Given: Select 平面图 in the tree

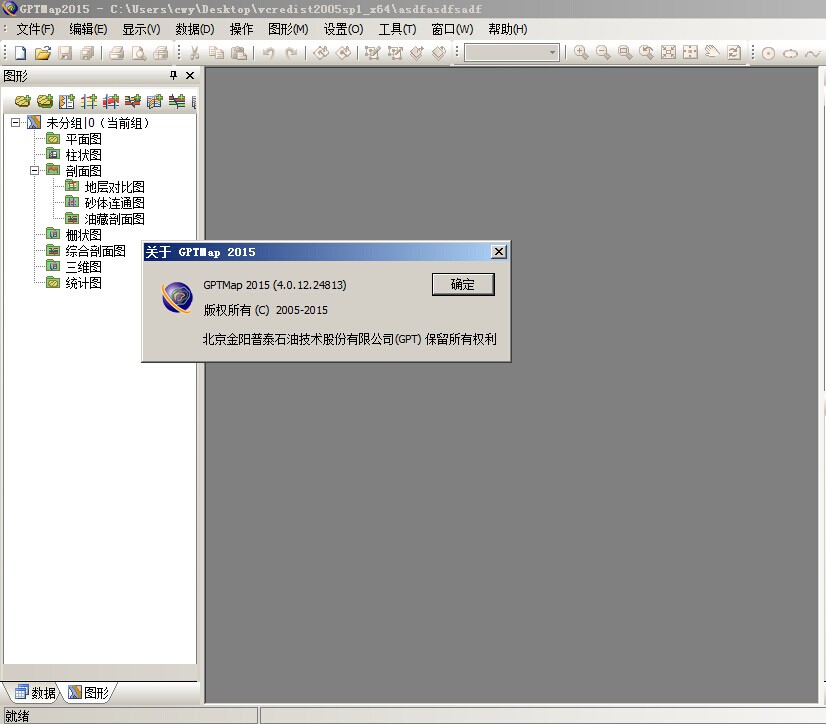Looking at the screenshot, I should (83, 139).
